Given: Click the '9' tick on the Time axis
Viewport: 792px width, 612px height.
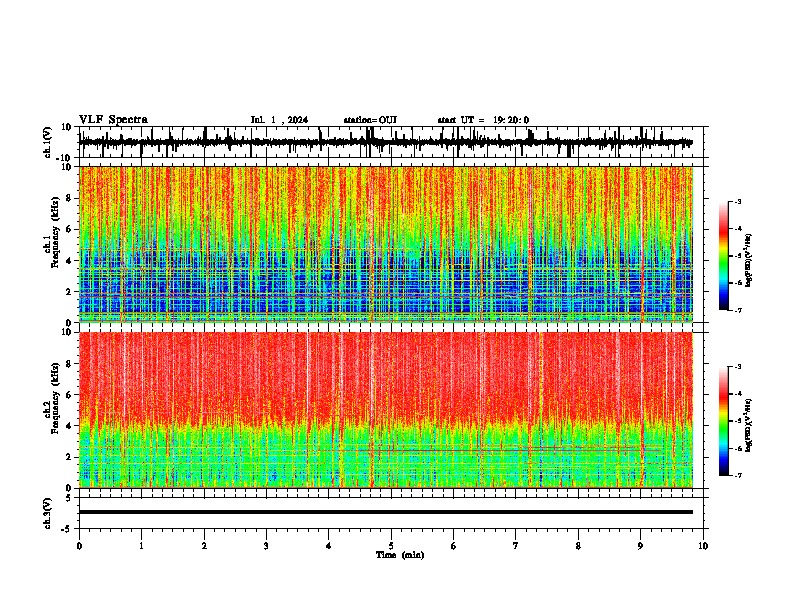Looking at the screenshot, I should (x=640, y=546).
